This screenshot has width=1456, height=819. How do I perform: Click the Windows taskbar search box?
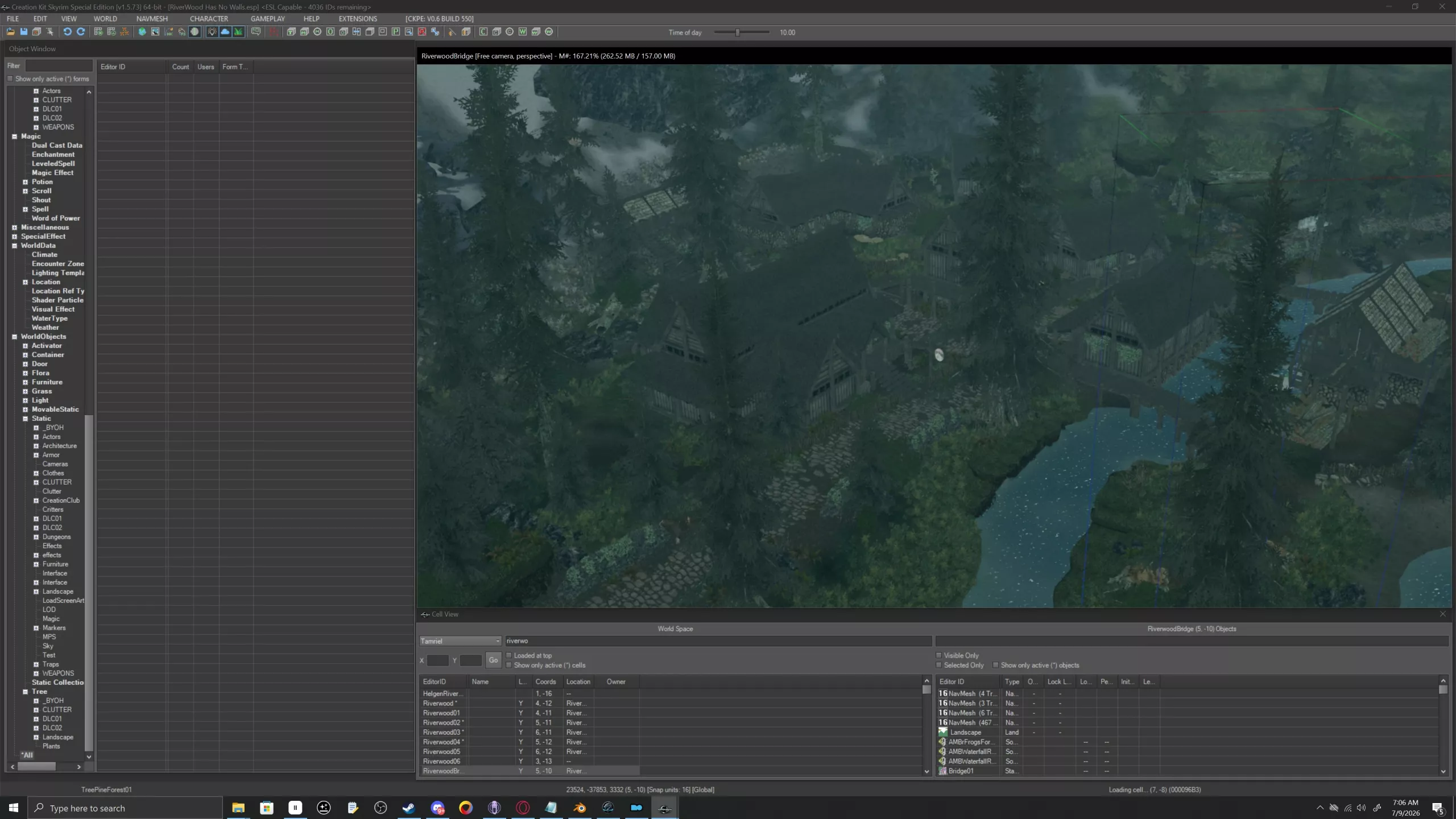[125, 808]
